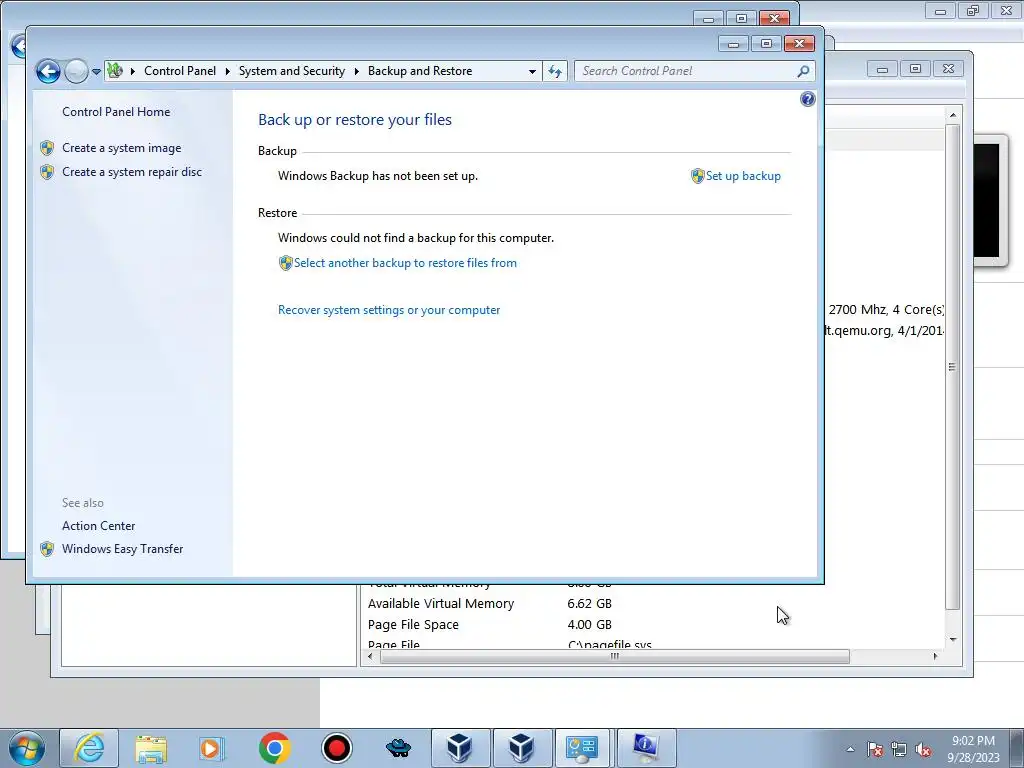
Task: Click the red record button taskbar icon
Action: pyautogui.click(x=336, y=748)
